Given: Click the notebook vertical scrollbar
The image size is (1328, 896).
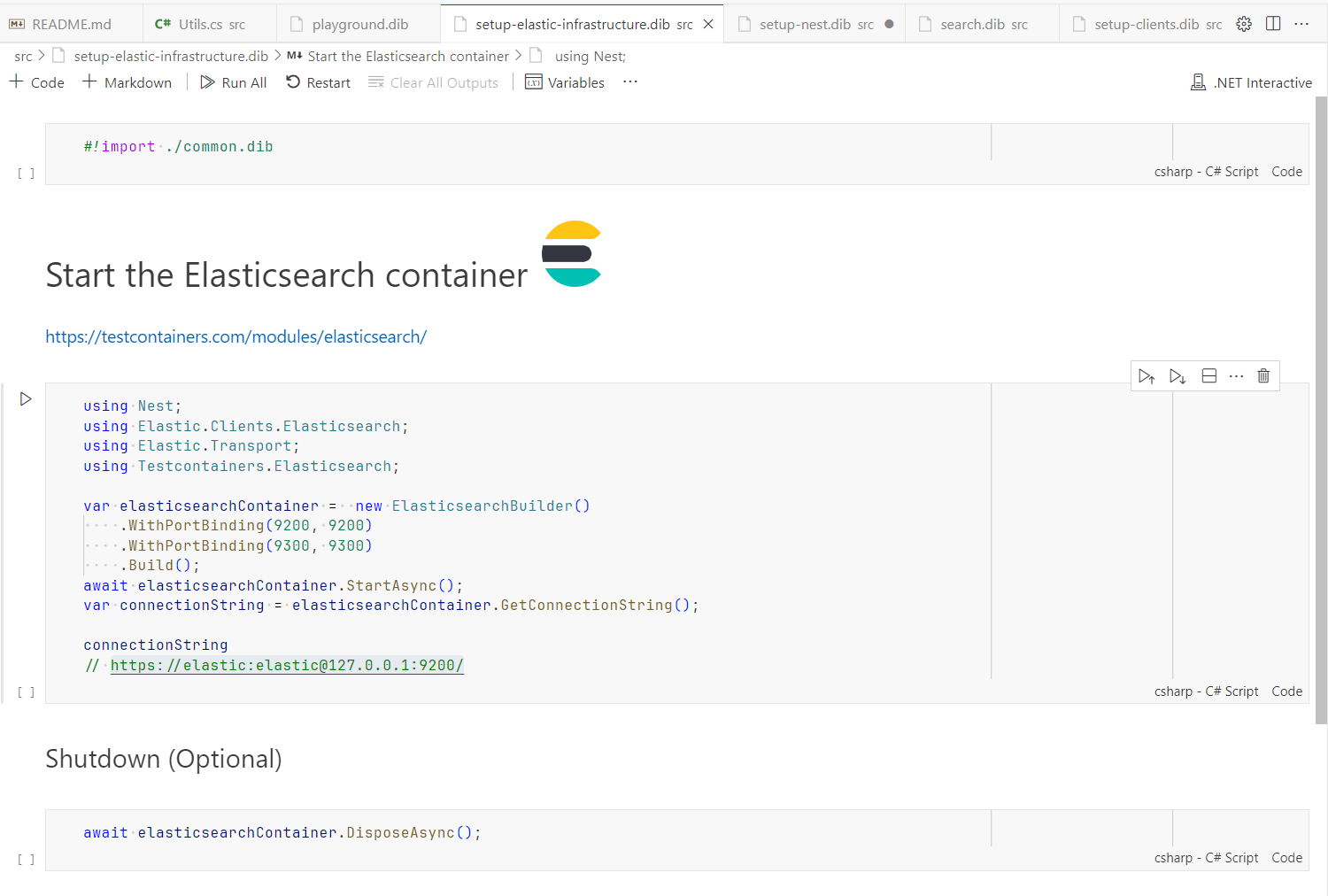Looking at the screenshot, I should [1321, 411].
